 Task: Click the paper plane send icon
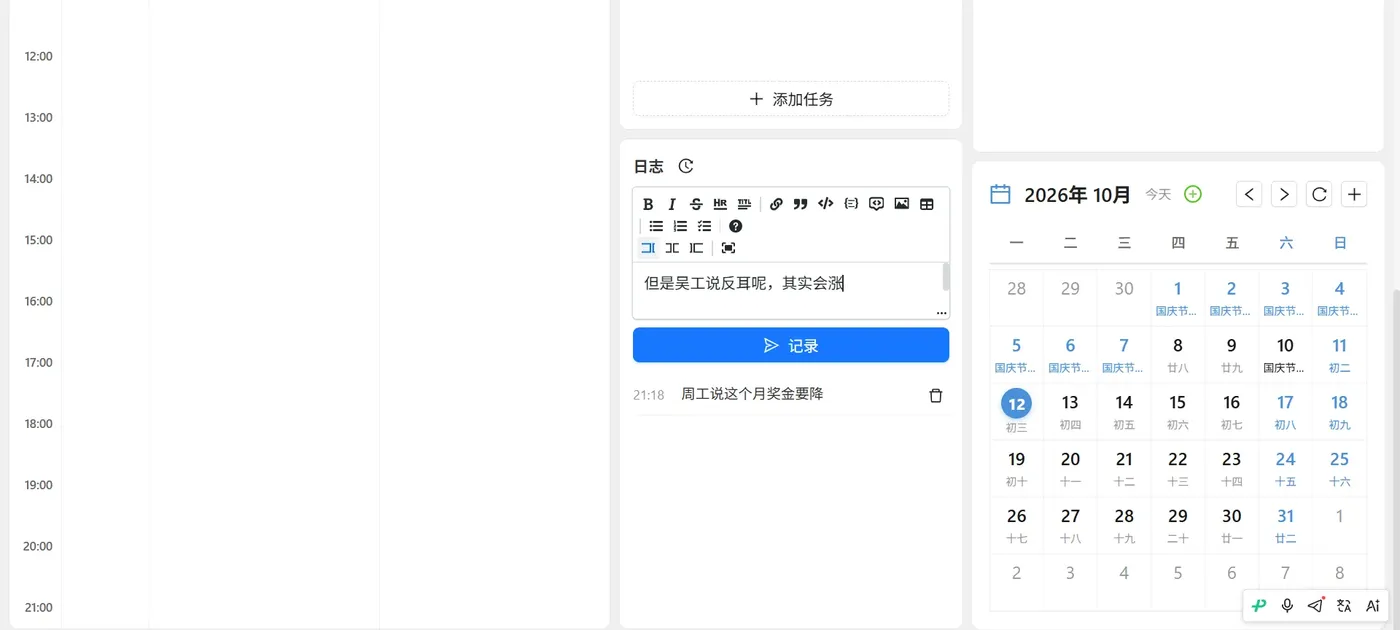point(1316,605)
